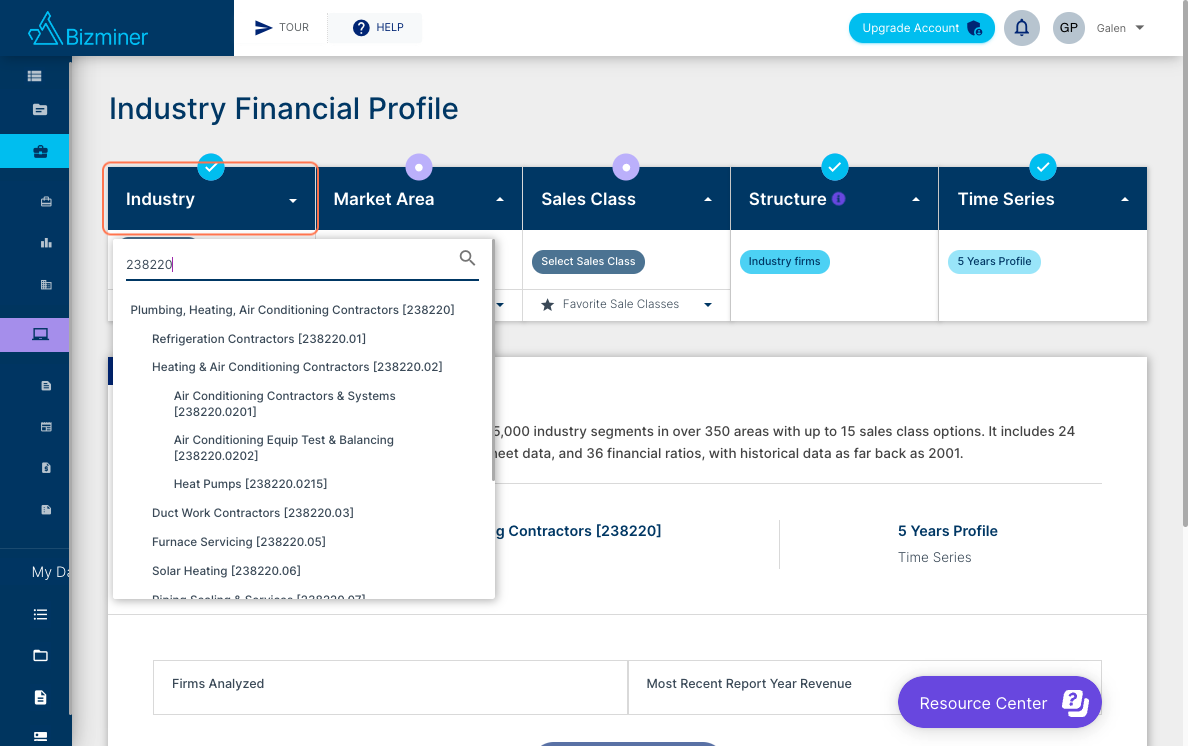1188x746 pixels.
Task: Click the building sidebar icon
Action: 46,285
